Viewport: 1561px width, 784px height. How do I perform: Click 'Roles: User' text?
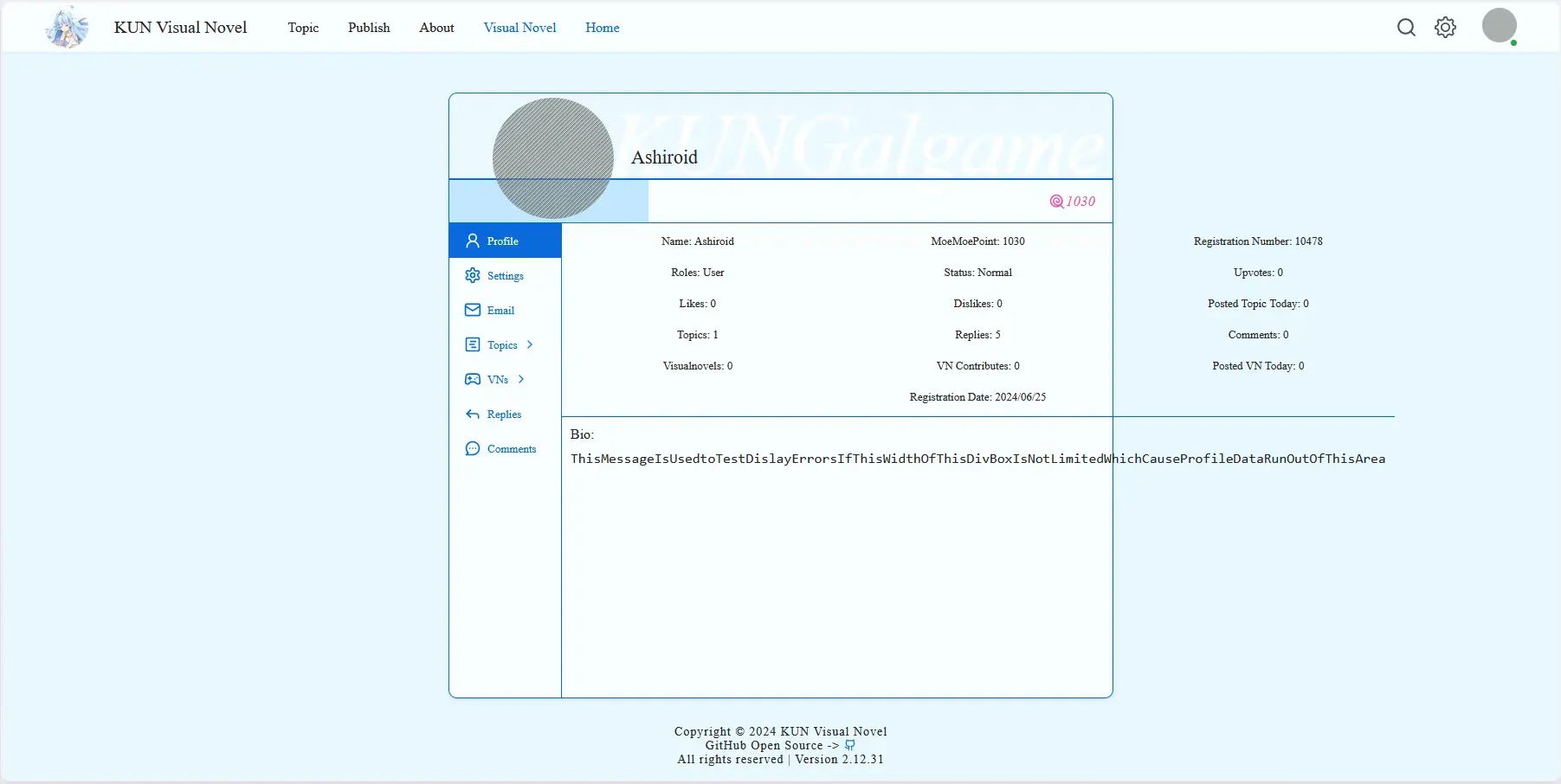click(698, 273)
